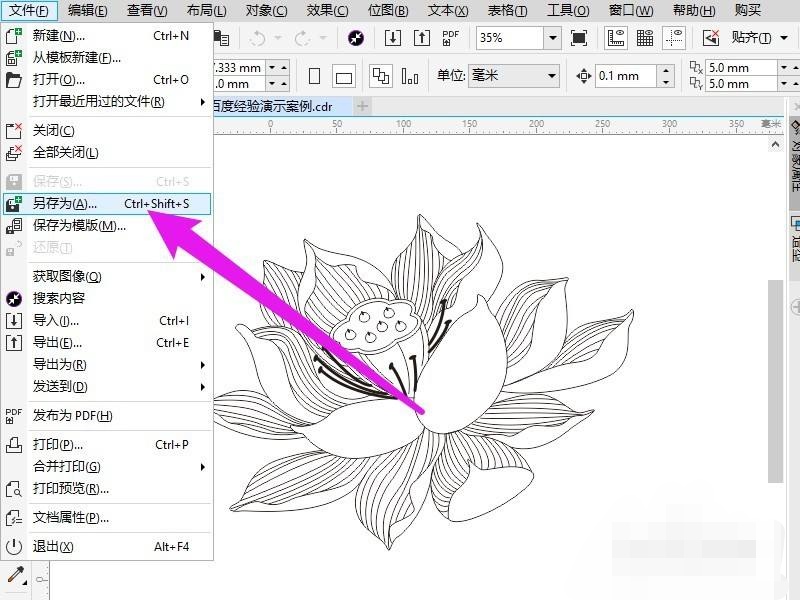Open the 位图 menu
Image resolution: width=800 pixels, height=600 pixels.
(x=388, y=10)
